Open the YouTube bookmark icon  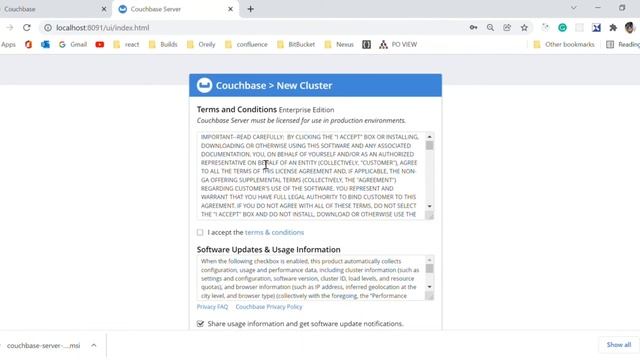tap(100, 44)
